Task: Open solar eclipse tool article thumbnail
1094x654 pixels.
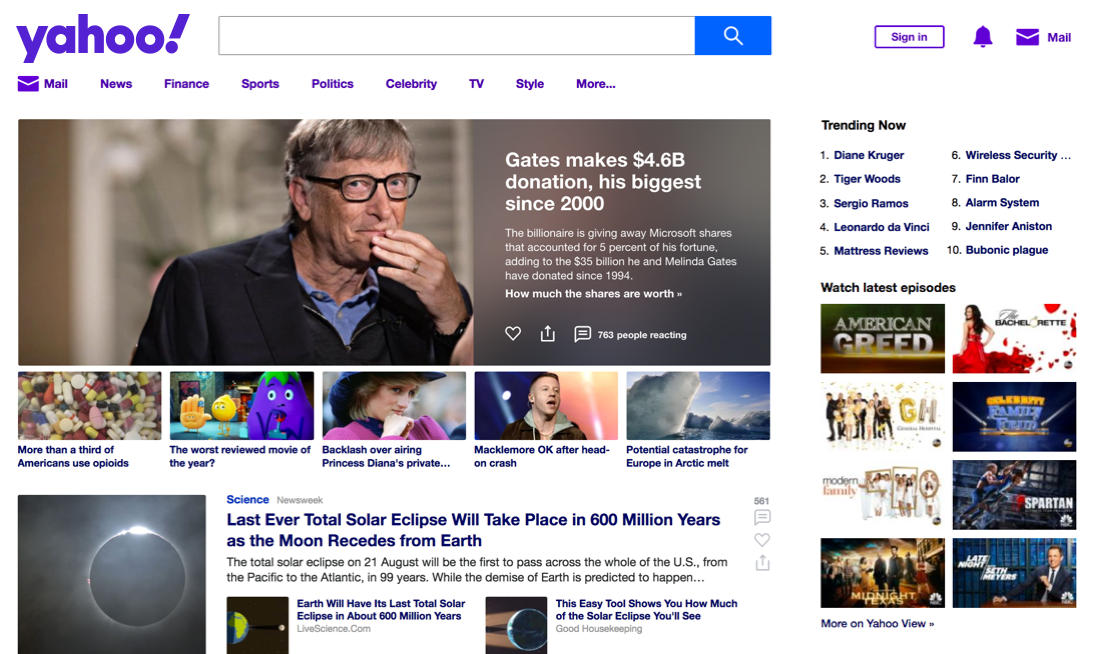Action: point(516,625)
